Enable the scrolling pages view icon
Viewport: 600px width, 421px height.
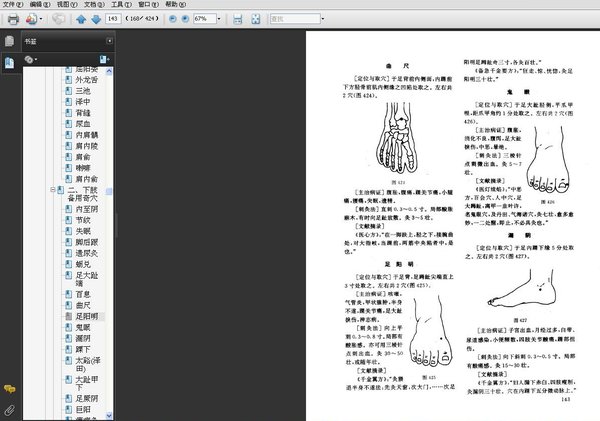coord(238,19)
